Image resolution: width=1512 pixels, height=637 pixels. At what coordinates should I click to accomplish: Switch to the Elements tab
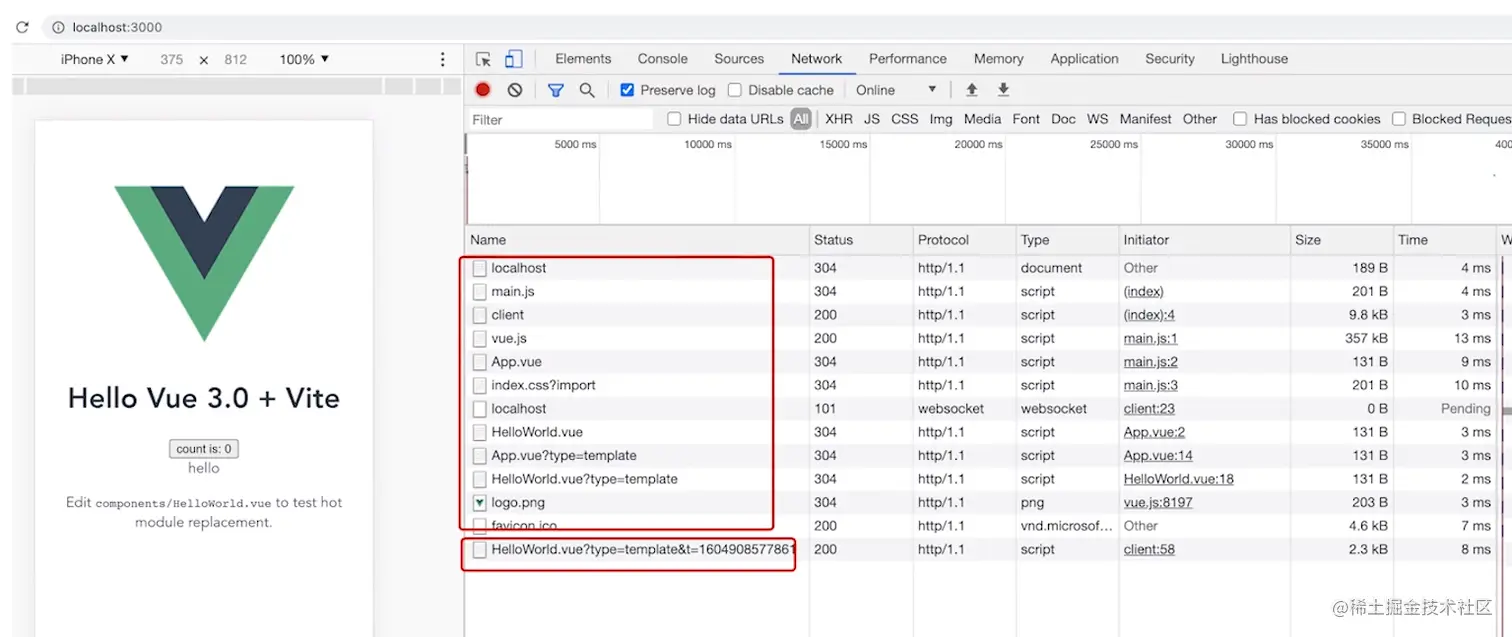click(583, 59)
